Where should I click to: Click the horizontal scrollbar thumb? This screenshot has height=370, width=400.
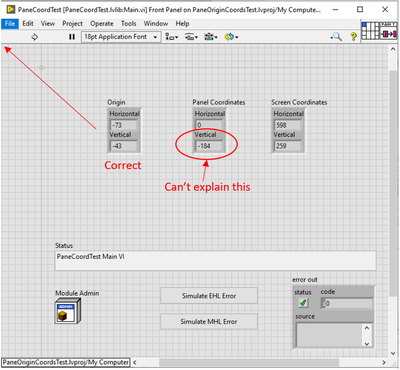pyautogui.click(x=249, y=362)
